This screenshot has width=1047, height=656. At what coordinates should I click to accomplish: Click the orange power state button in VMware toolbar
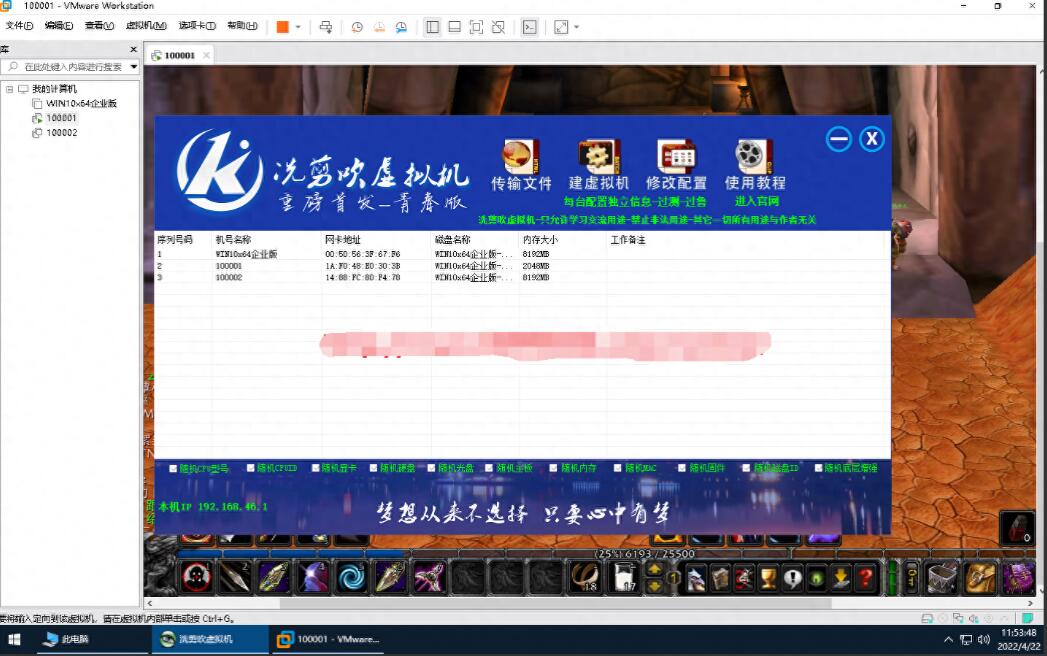tap(282, 27)
